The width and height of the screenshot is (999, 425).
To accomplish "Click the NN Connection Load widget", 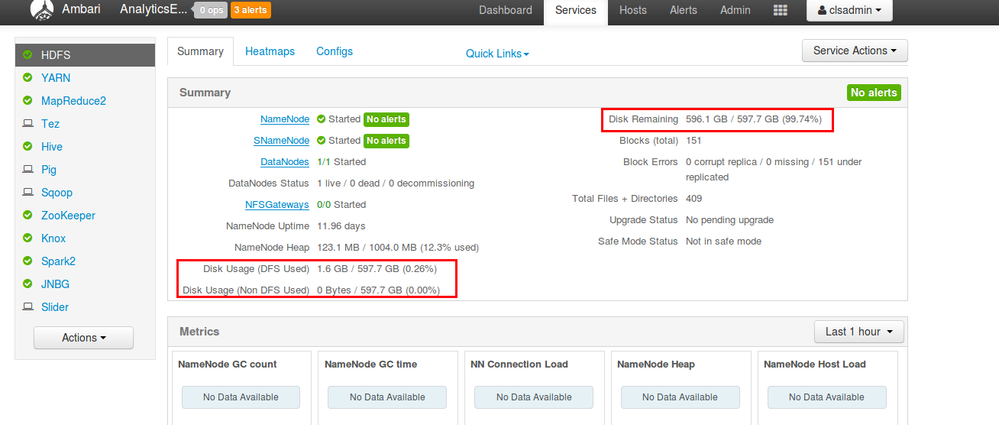I will click(534, 387).
